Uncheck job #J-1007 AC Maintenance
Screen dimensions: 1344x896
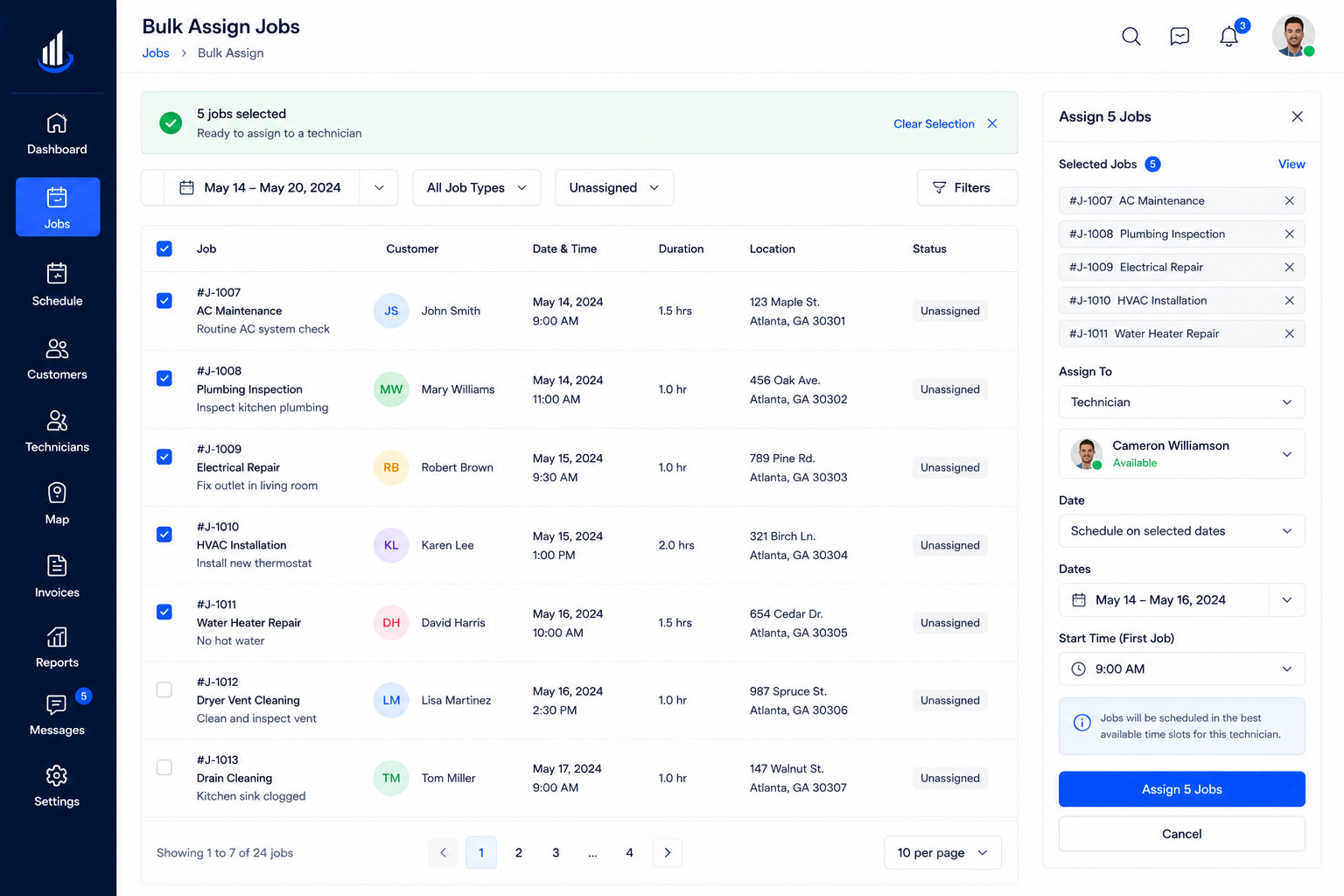tap(164, 300)
